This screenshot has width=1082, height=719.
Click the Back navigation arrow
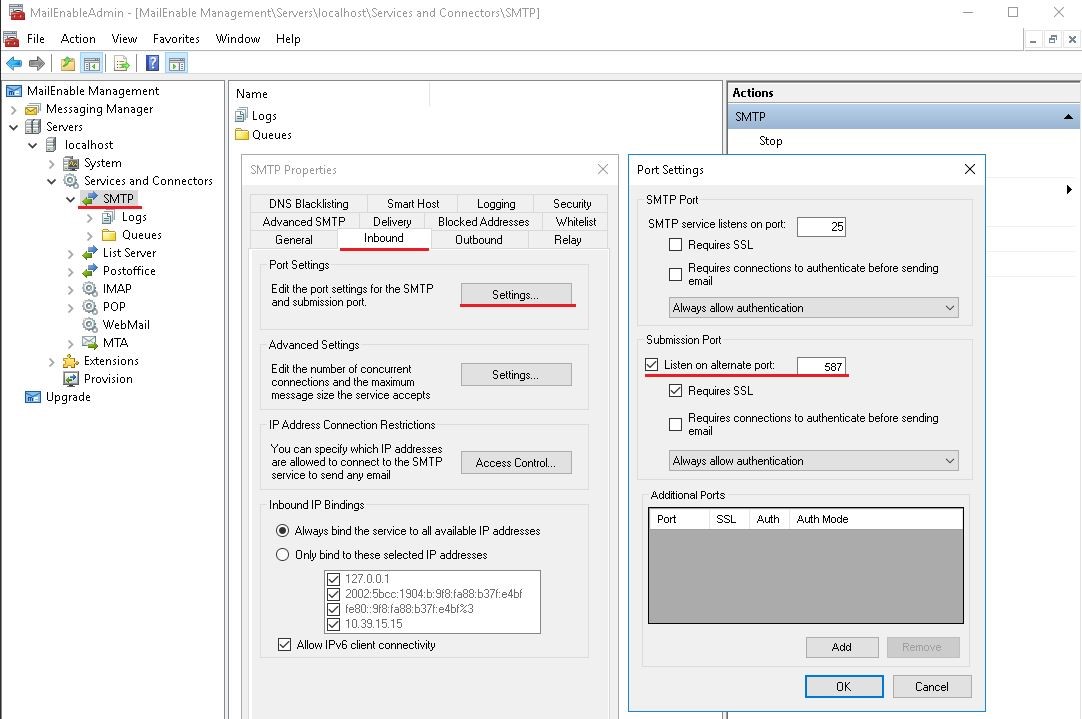(x=14, y=62)
